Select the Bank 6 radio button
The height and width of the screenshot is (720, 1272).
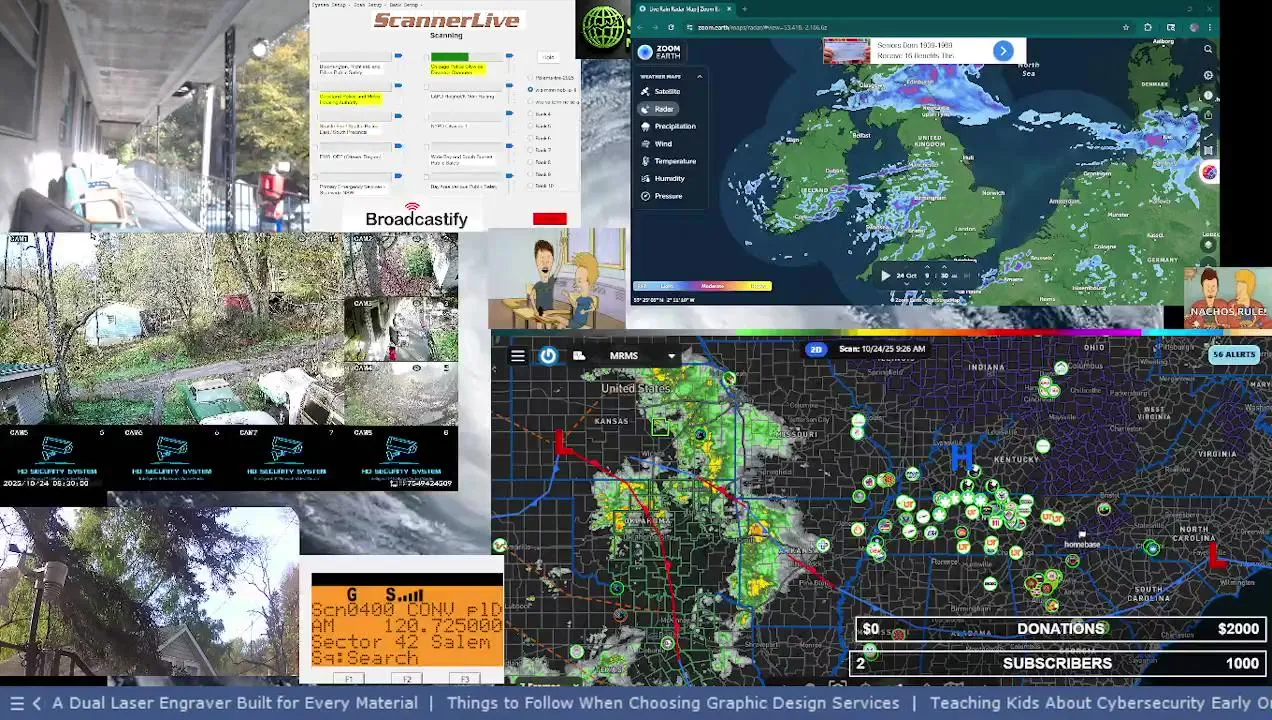pos(531,138)
